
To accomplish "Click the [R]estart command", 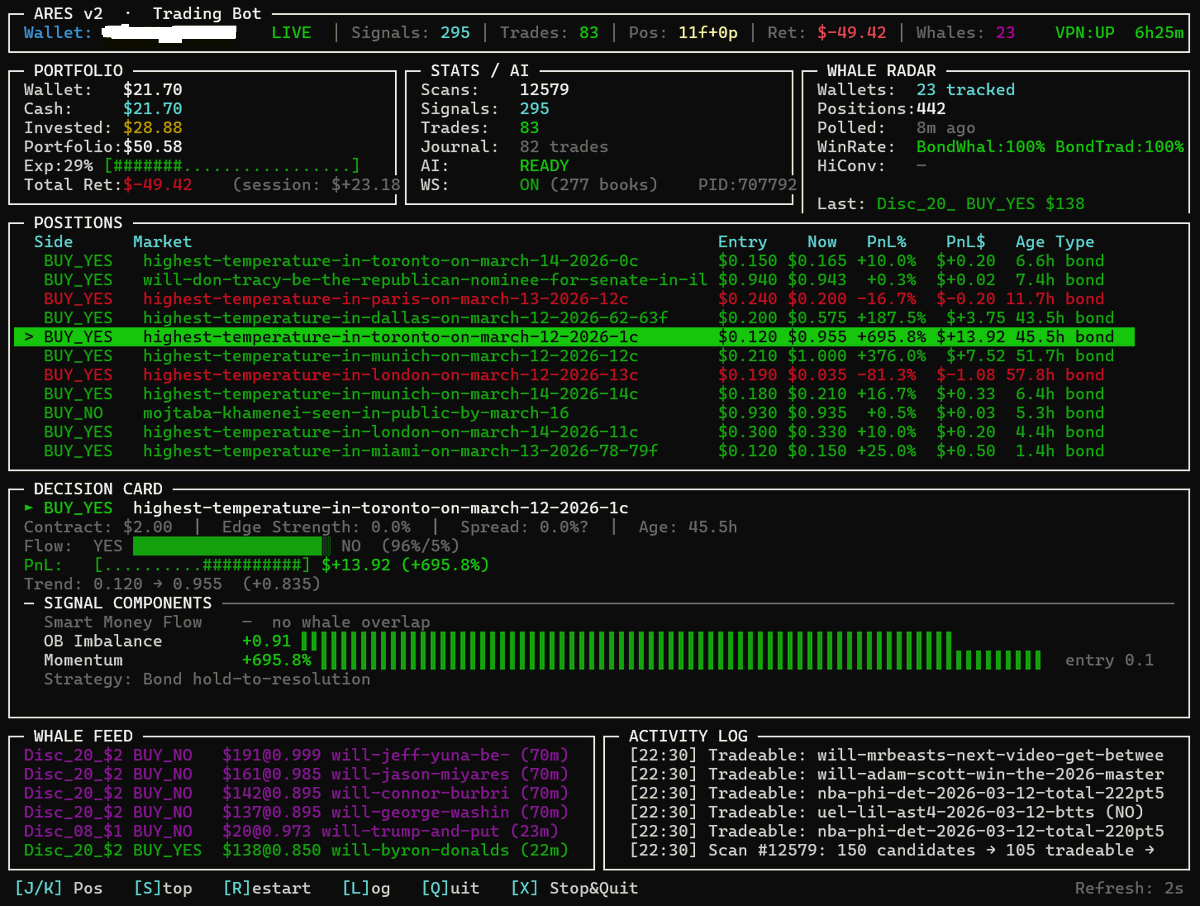I will click(266, 888).
